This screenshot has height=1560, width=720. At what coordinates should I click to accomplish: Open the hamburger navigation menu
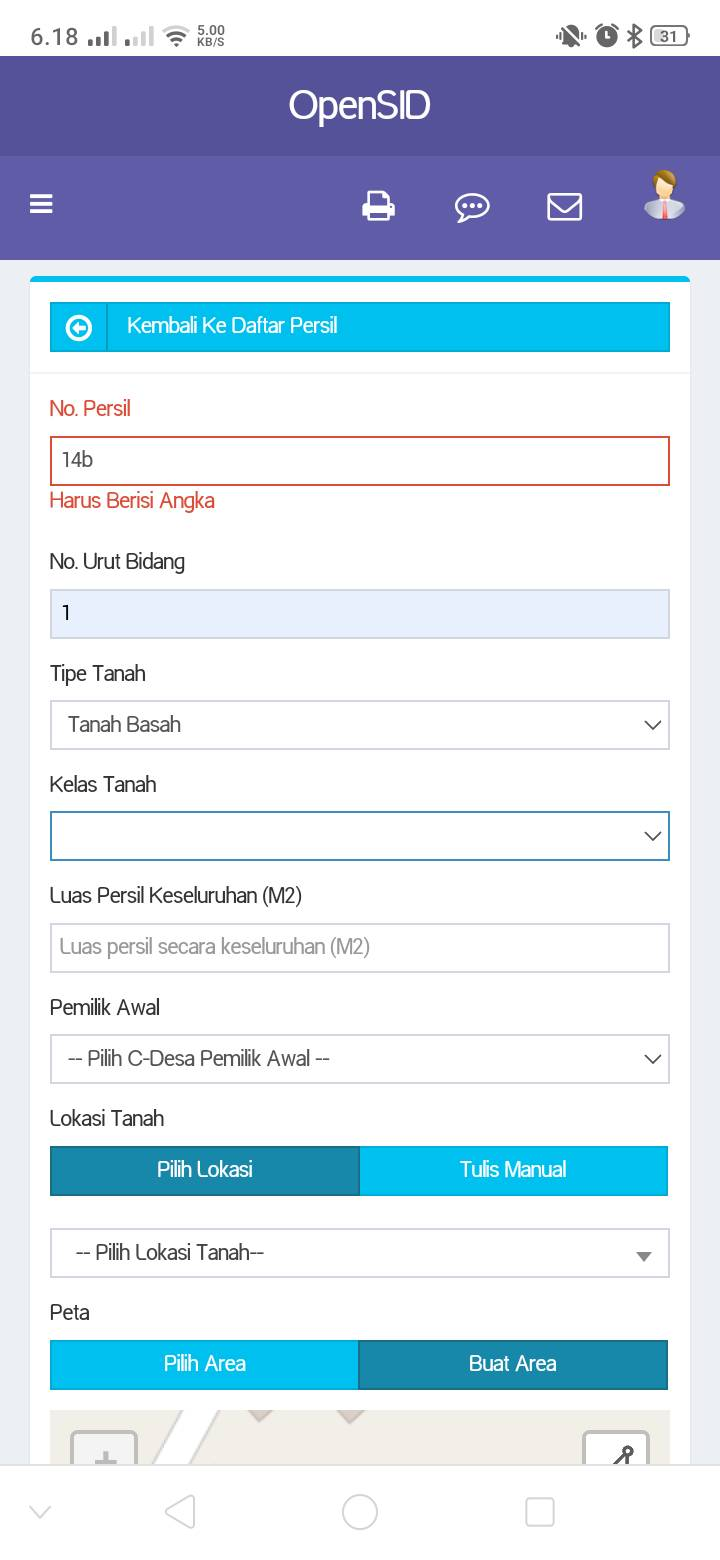point(40,204)
